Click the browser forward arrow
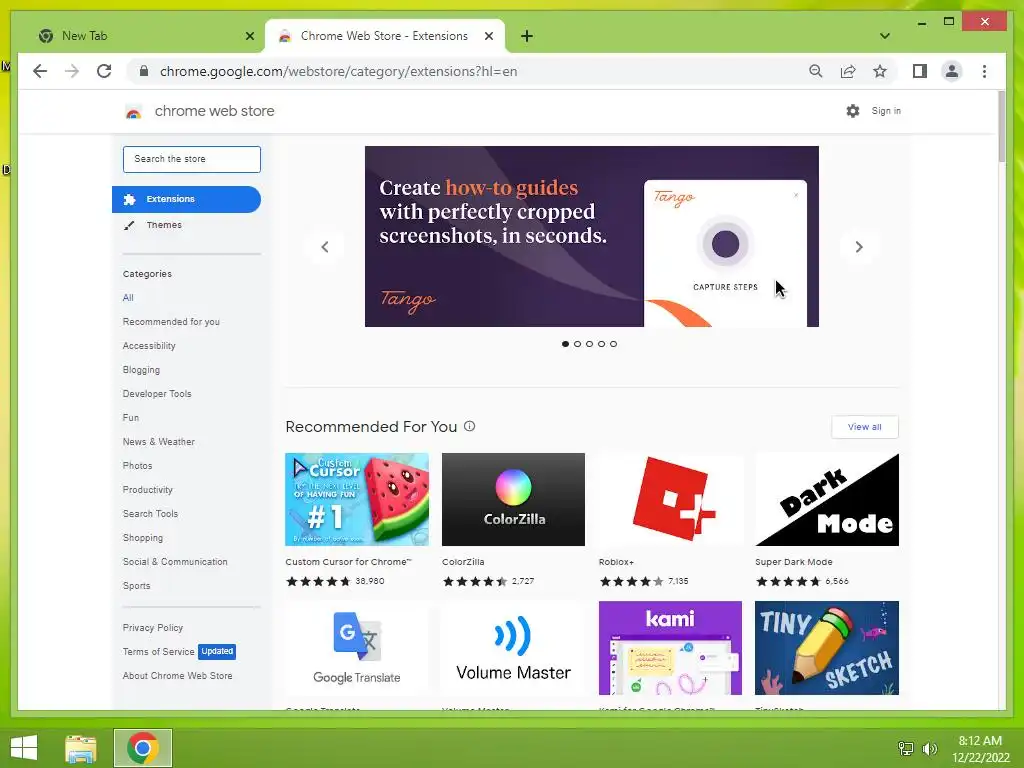Viewport: 1024px width, 768px height. 72,71
